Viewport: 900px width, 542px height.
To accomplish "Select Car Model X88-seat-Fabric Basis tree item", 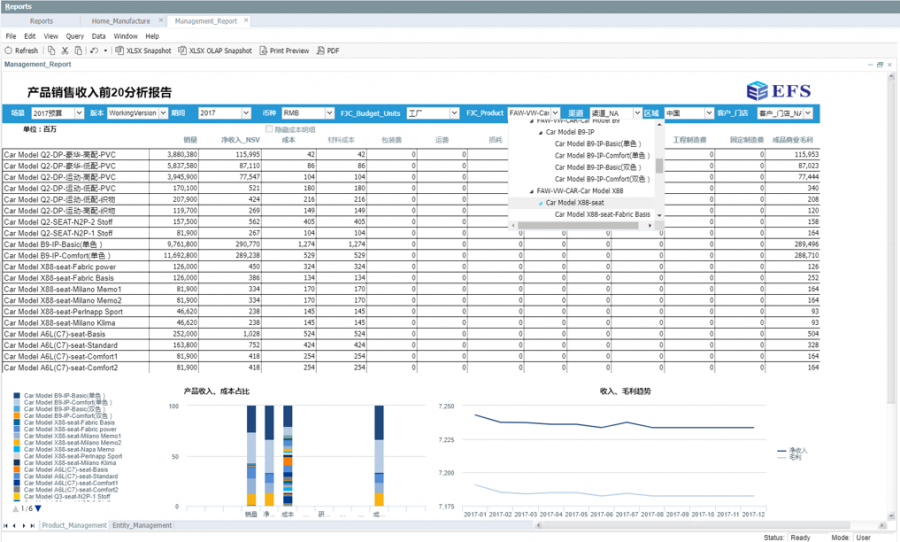I will [602, 214].
